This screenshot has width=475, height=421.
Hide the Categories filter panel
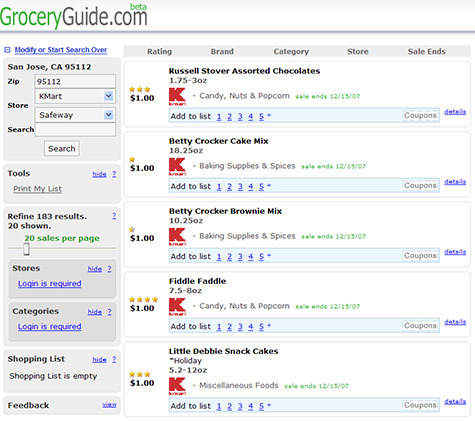click(x=95, y=312)
